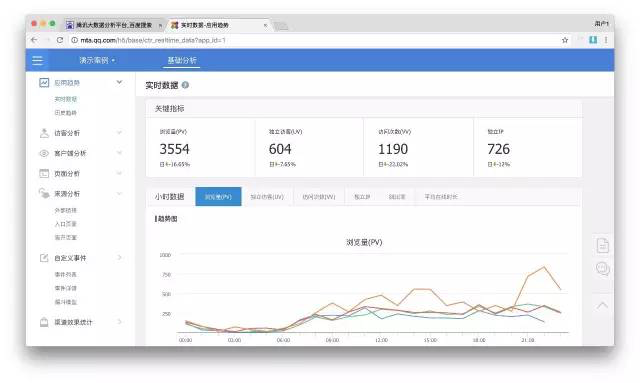640x383 pixels.
Task: Click the 3554 page views value
Action: tap(174, 149)
